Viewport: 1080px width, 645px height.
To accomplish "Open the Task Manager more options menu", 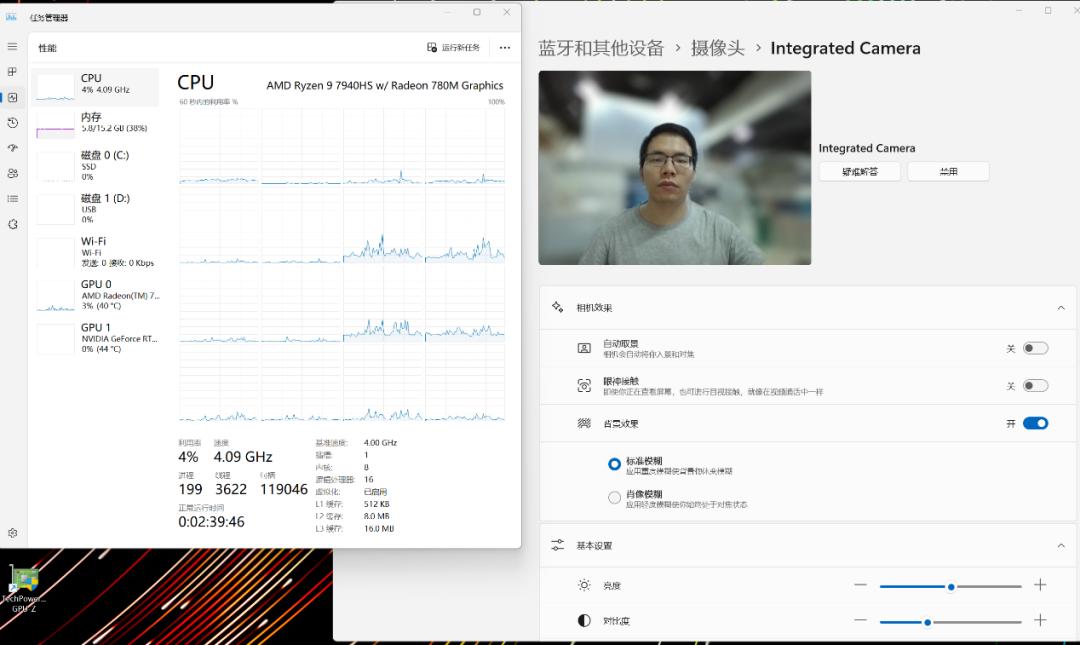I will tap(504, 47).
